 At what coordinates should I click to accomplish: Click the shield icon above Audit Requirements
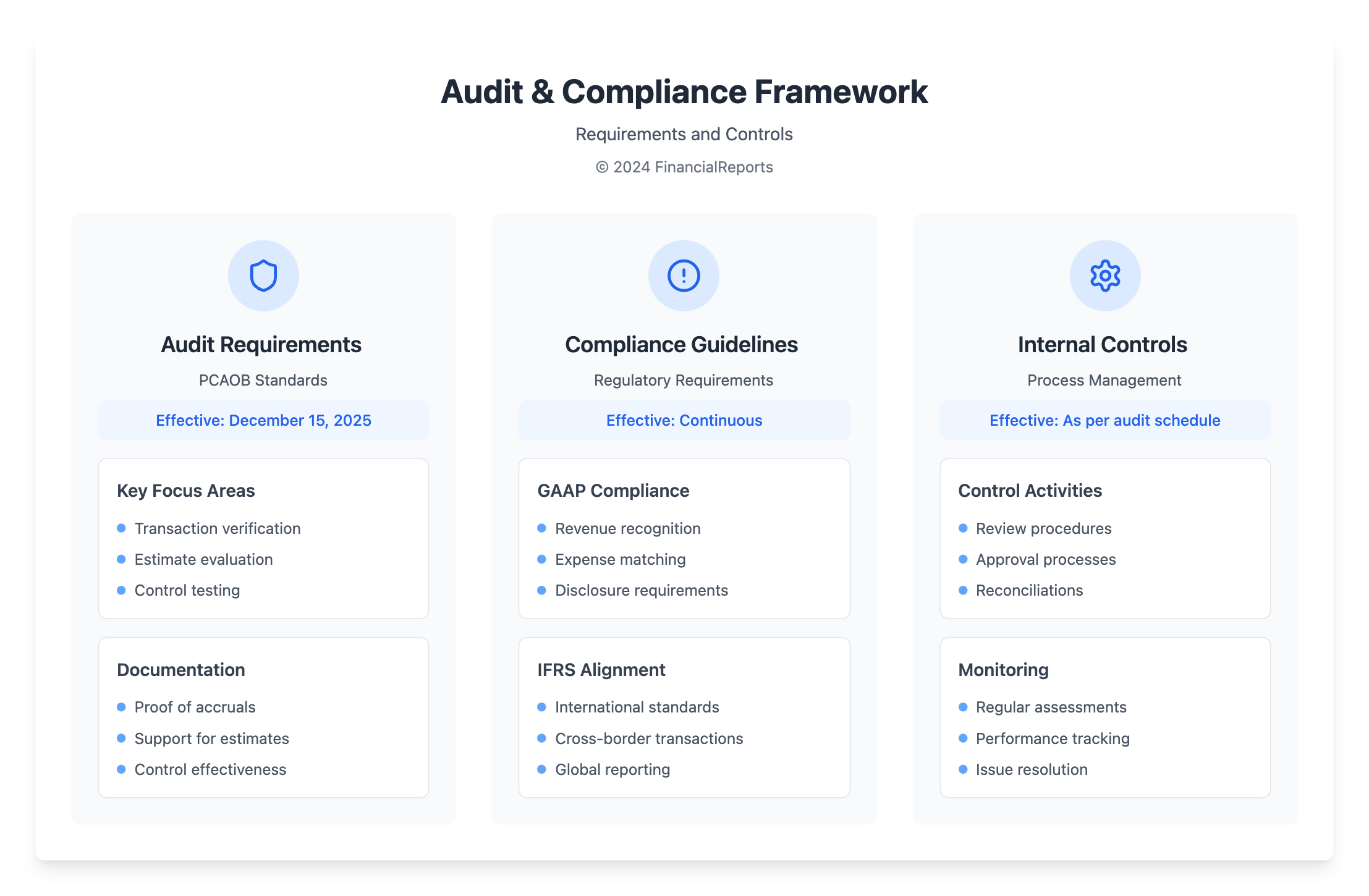point(263,276)
